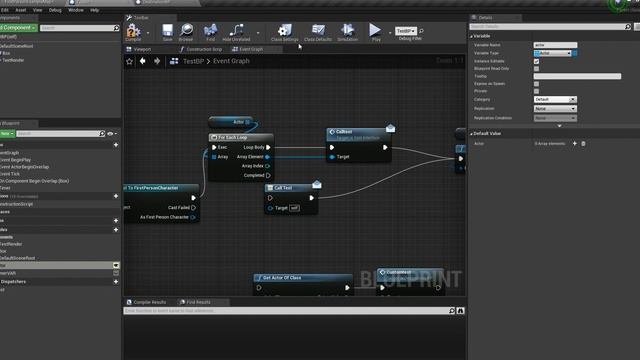Open the Debug menu
The width and height of the screenshot is (640, 360).
(x=55, y=10)
